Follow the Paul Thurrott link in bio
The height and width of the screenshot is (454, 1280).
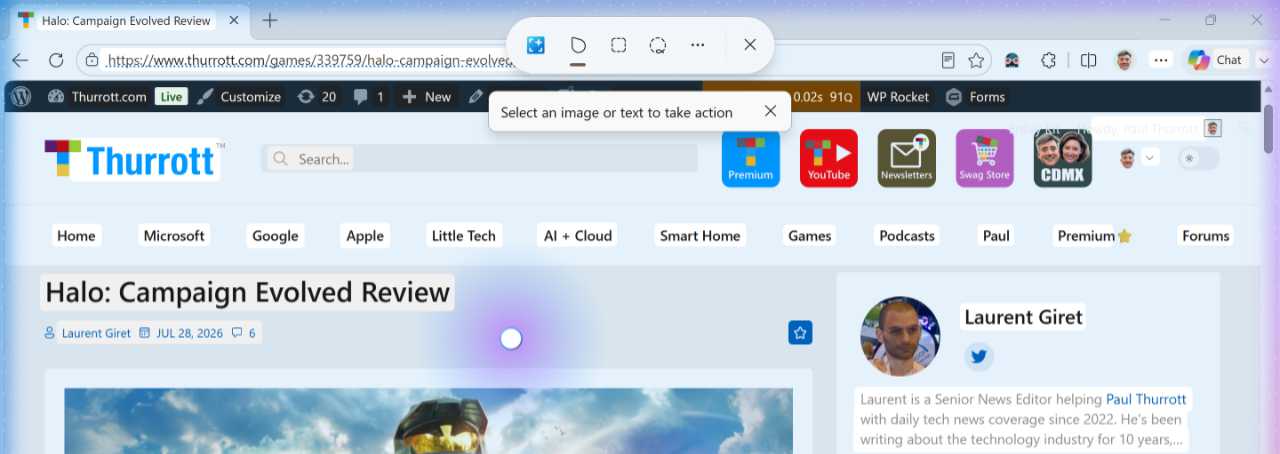click(1146, 398)
